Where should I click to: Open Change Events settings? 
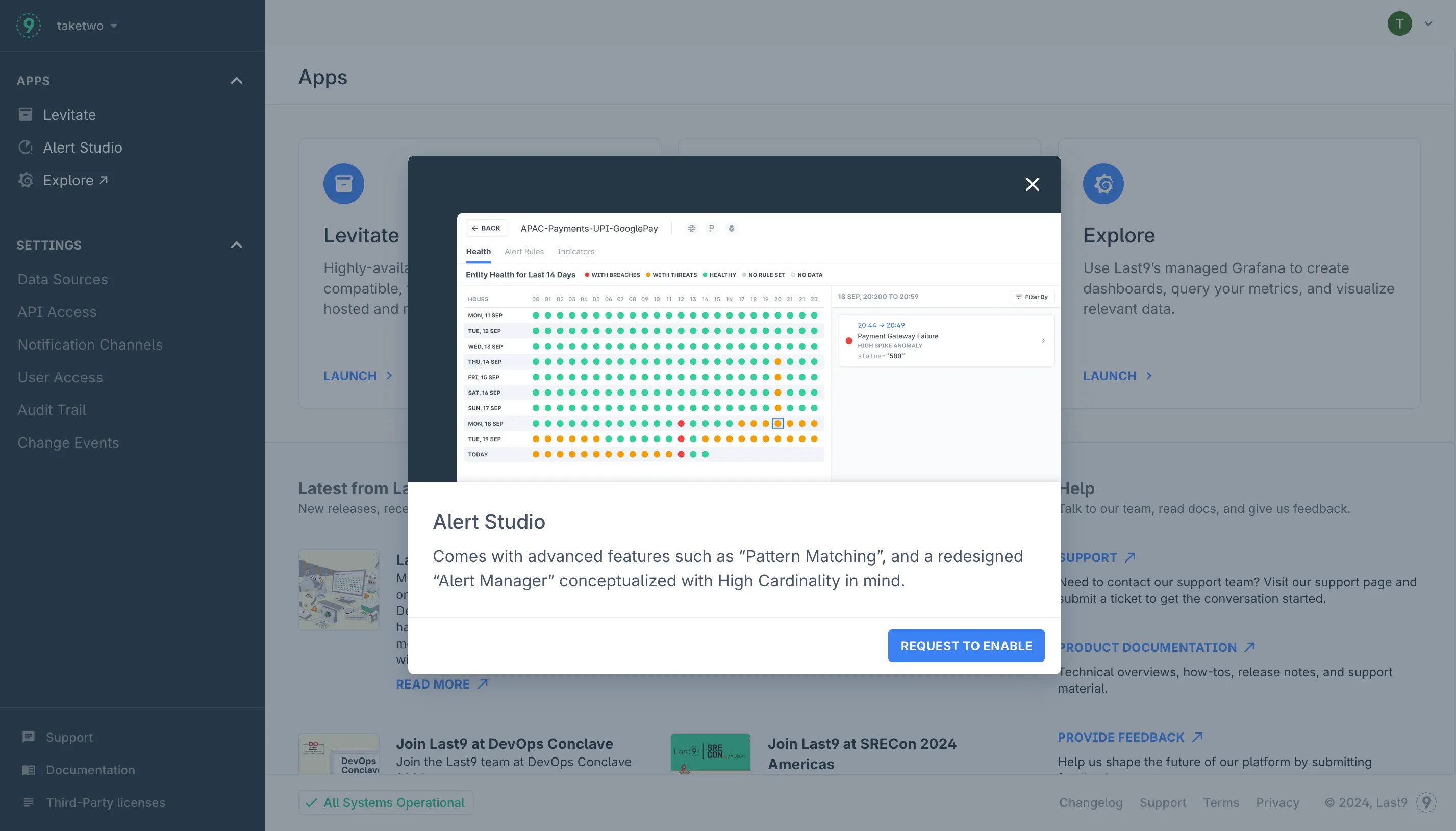pos(68,443)
